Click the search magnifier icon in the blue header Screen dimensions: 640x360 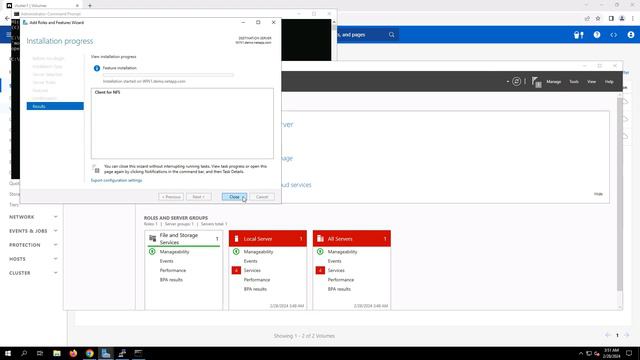pos(391,35)
